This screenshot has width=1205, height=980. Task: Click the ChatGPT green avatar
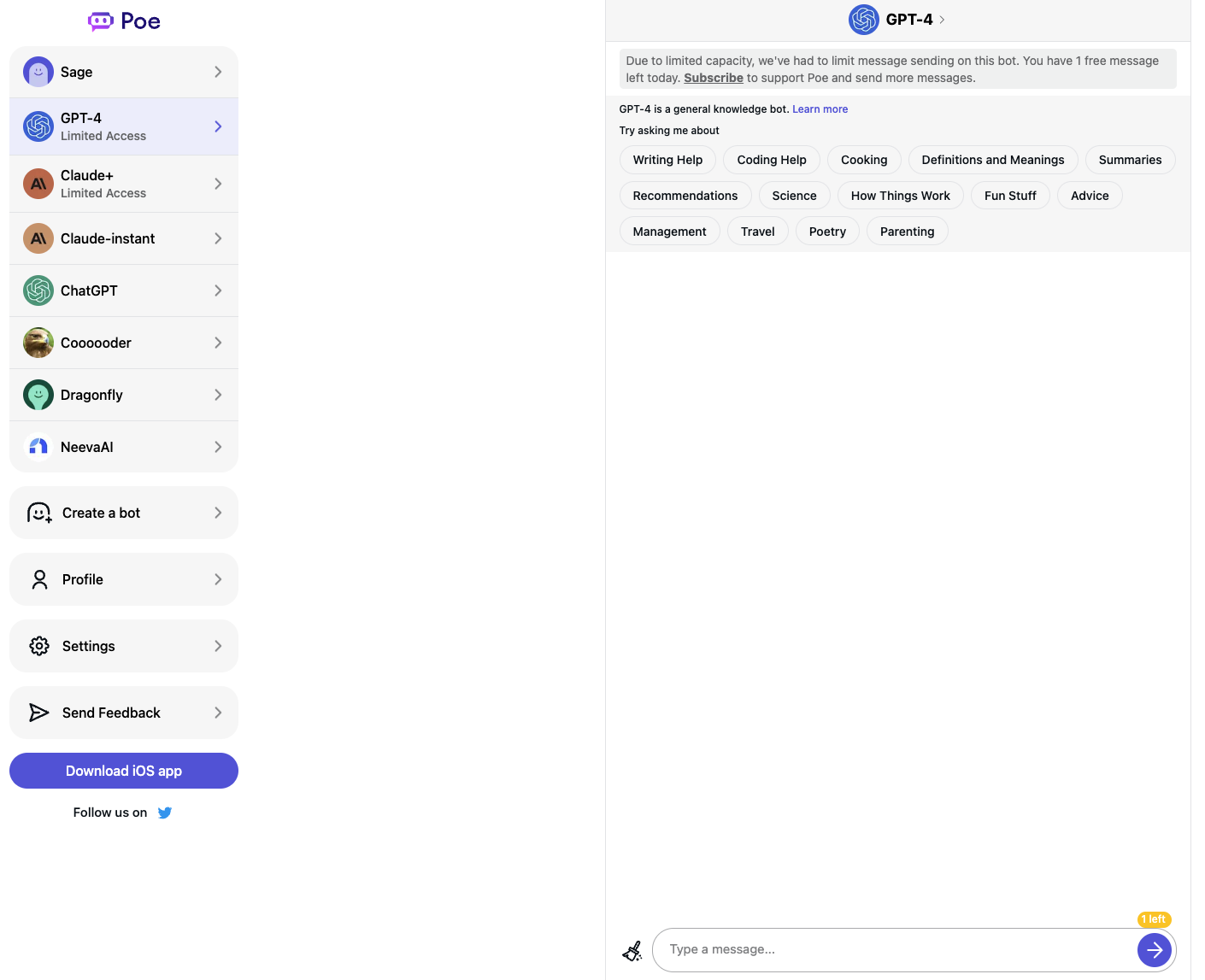tap(38, 290)
